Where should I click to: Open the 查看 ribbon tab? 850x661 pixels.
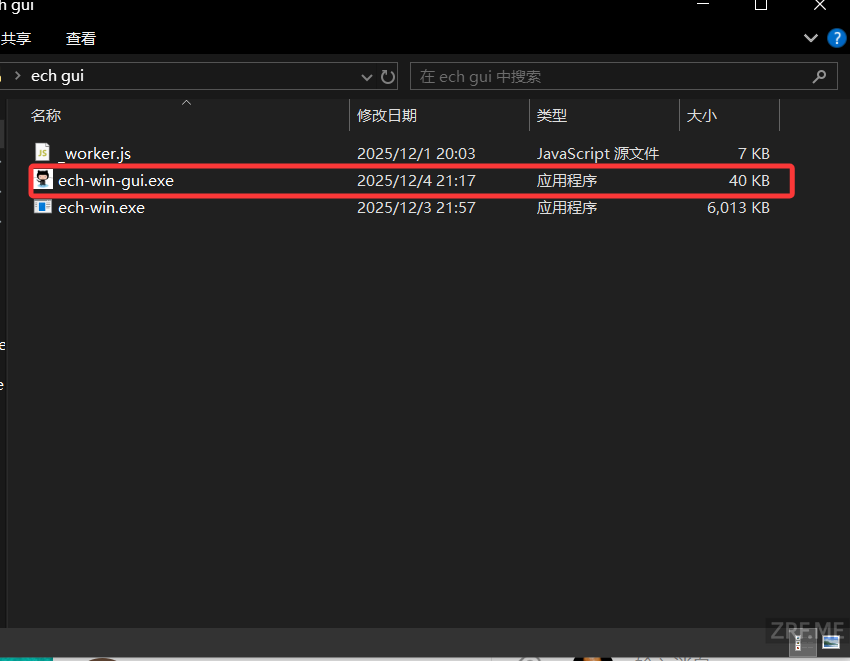[x=81, y=38]
